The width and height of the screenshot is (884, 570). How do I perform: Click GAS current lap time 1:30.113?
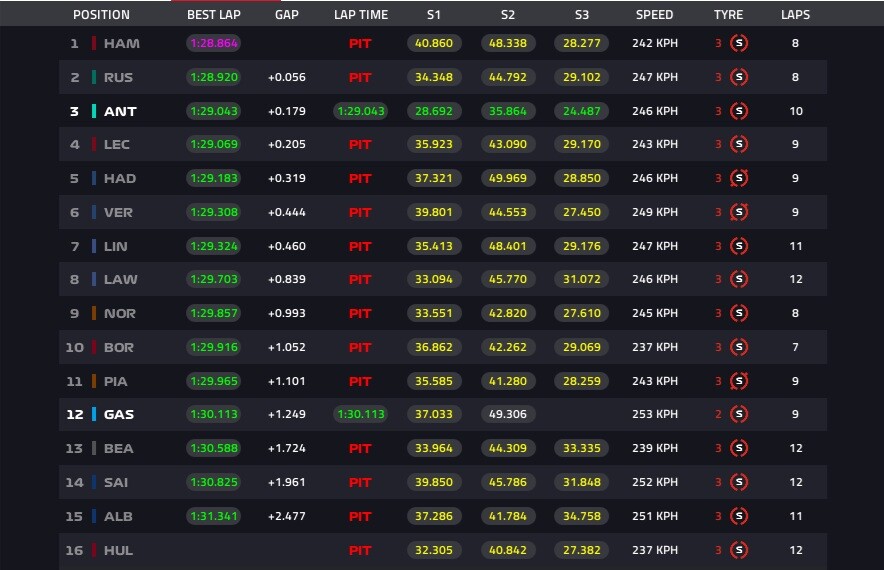pos(361,414)
